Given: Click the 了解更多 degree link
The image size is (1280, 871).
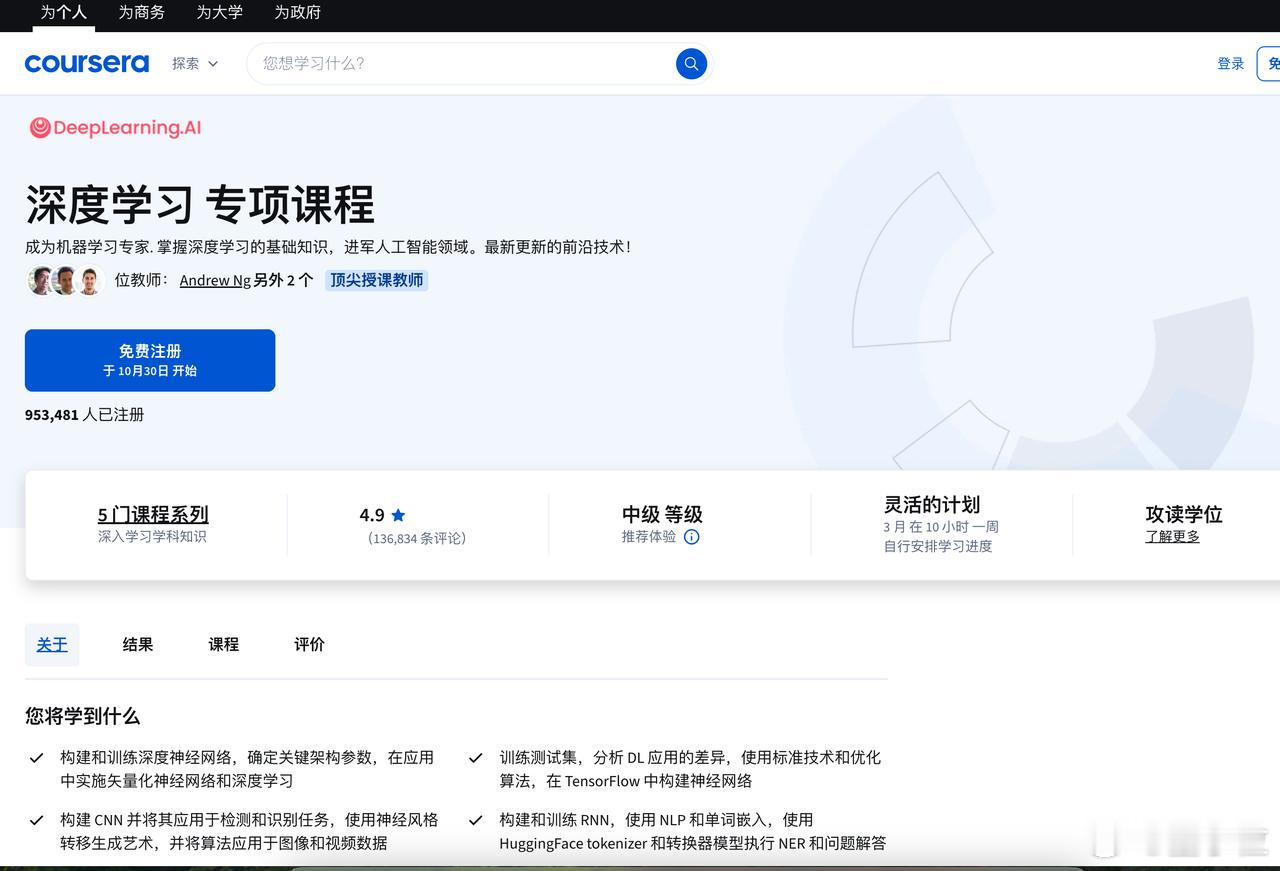Looking at the screenshot, I should 1172,537.
